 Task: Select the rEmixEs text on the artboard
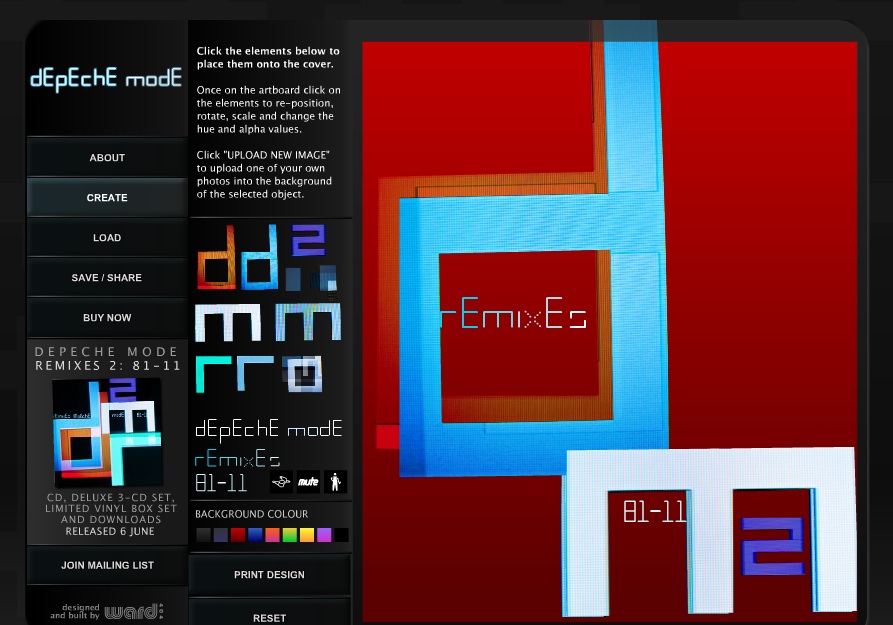pos(514,314)
